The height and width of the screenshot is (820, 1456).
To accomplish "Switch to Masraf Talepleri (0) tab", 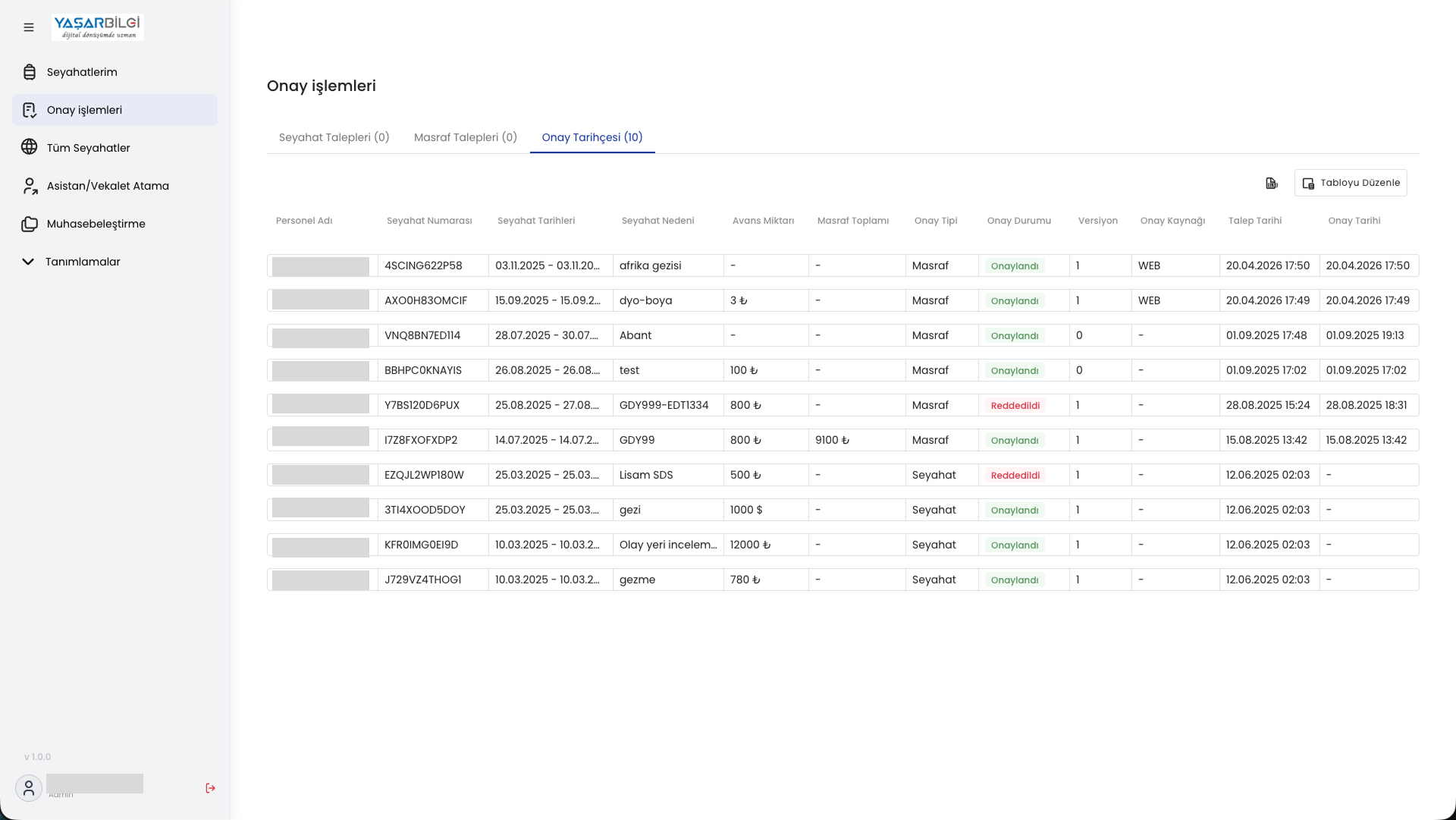I will click(466, 137).
